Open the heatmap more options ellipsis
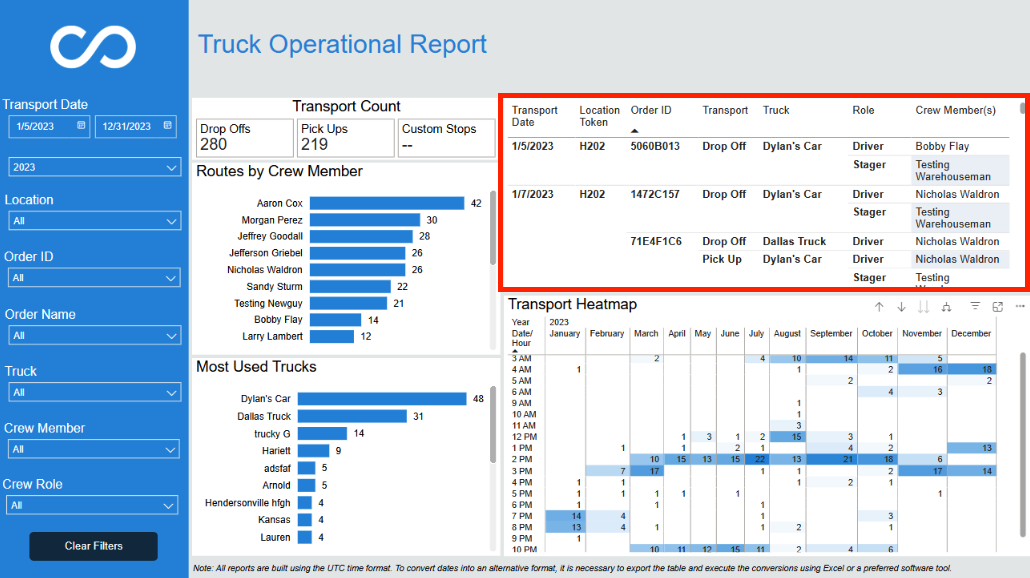This screenshot has width=1030, height=578. pyautogui.click(x=1019, y=306)
